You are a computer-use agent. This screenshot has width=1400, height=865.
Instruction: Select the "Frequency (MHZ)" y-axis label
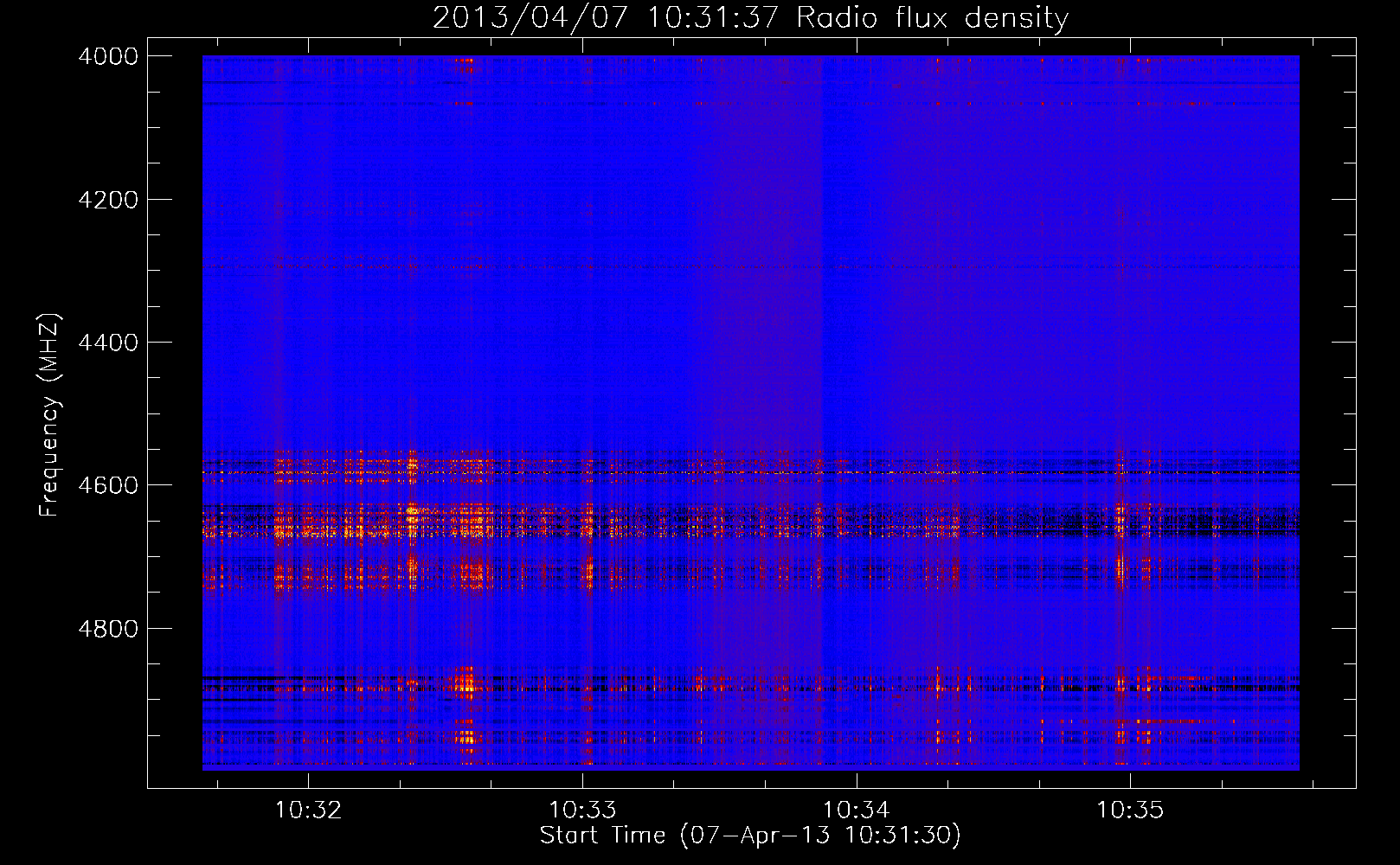coord(49,415)
